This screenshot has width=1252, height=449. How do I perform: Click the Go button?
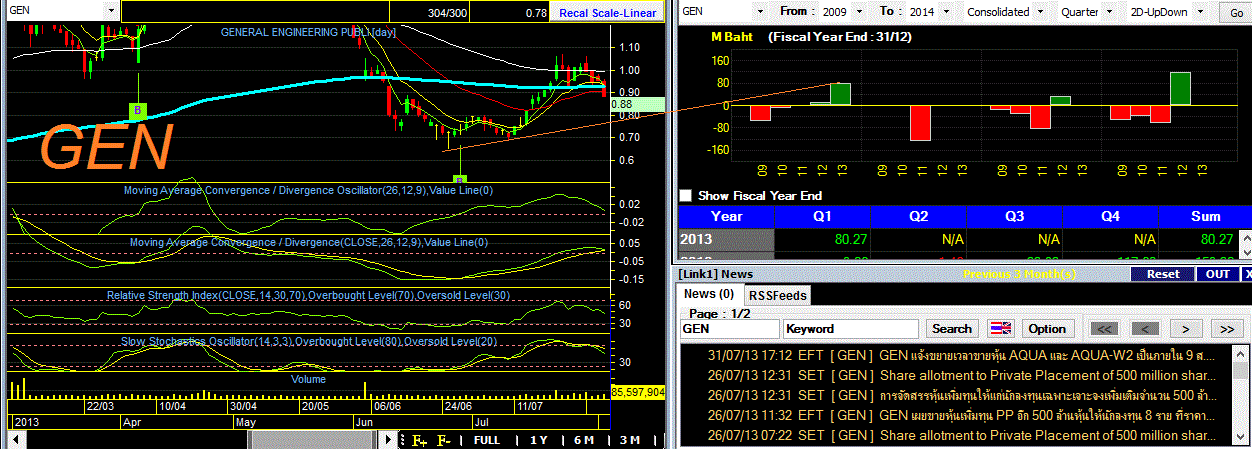tap(1236, 12)
